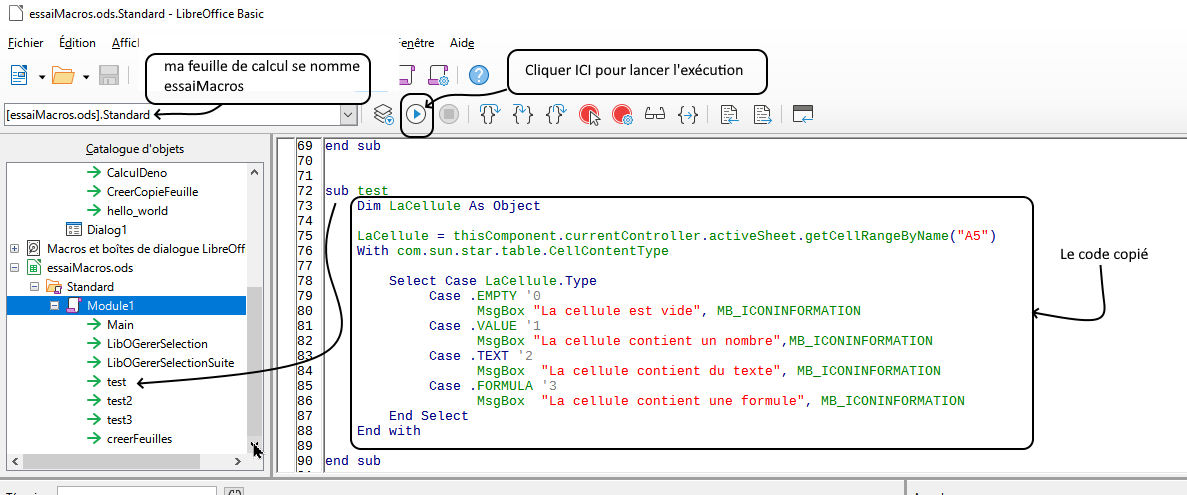Open LibreOffice Help question-mark icon
The image size is (1187, 495).
(478, 75)
